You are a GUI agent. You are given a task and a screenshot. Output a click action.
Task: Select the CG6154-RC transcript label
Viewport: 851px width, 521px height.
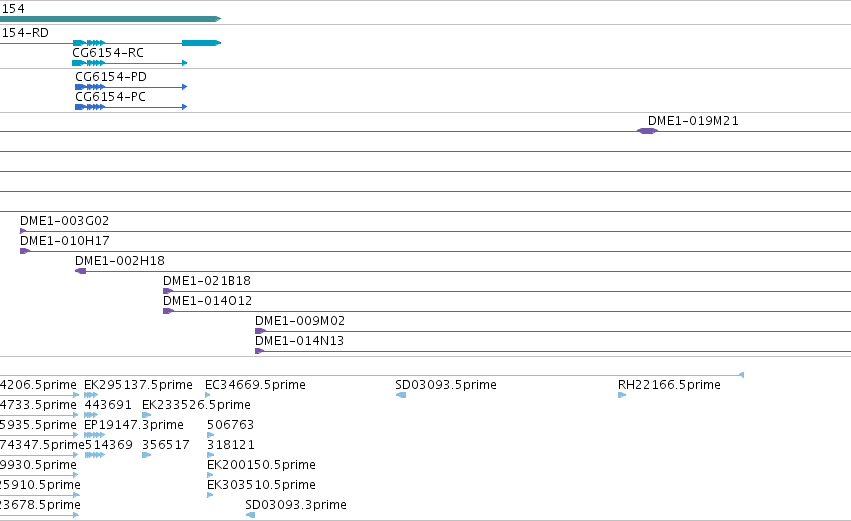[x=108, y=53]
